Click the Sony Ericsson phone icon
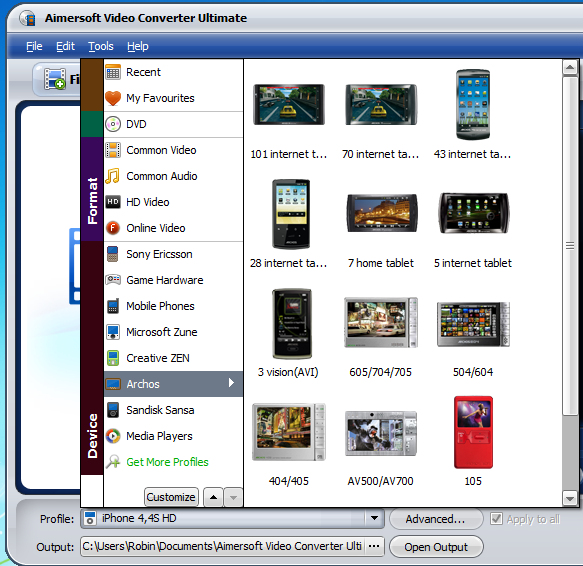The height and width of the screenshot is (566, 583). coord(112,254)
